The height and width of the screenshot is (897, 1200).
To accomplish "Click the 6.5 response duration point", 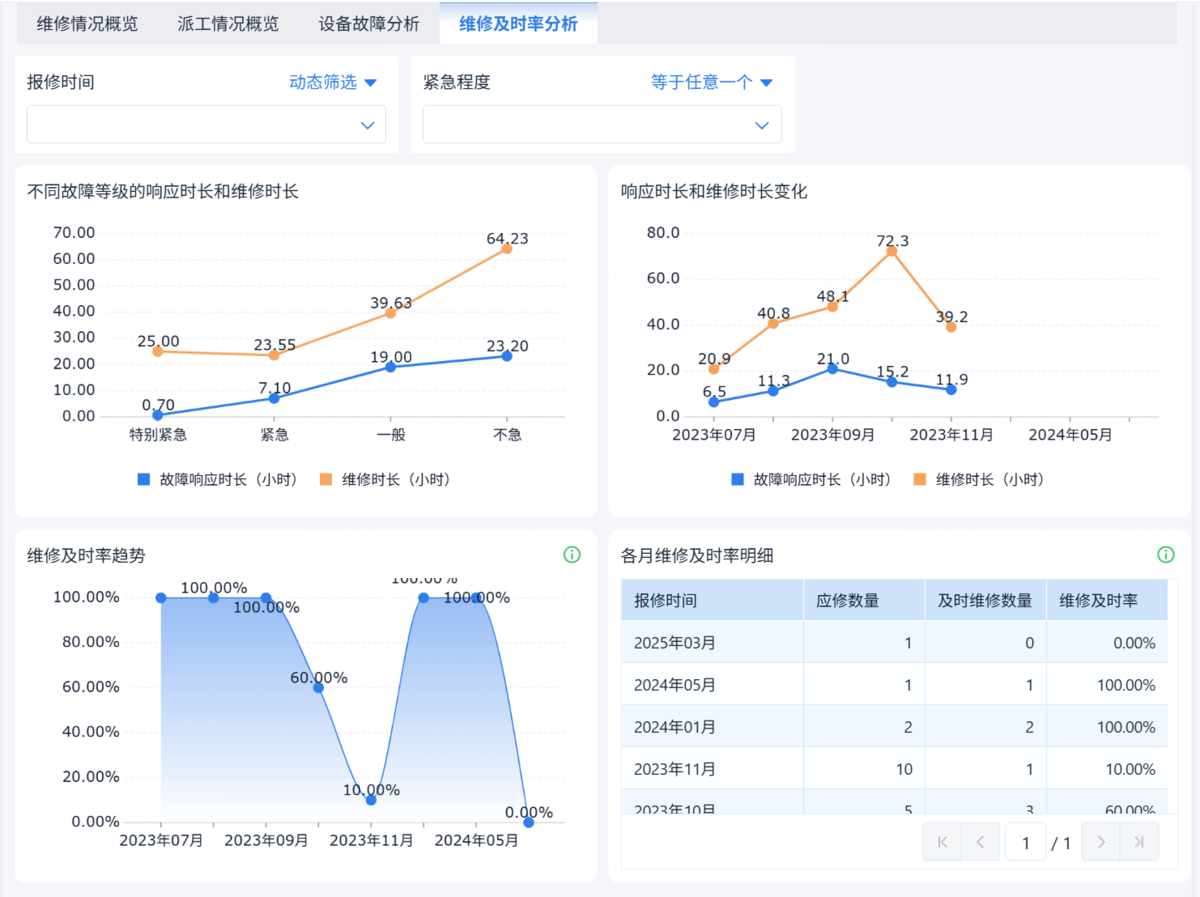I will (714, 402).
